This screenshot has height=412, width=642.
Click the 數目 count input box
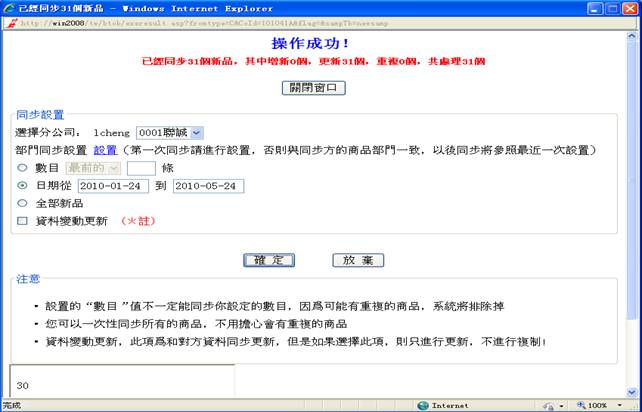[141, 168]
